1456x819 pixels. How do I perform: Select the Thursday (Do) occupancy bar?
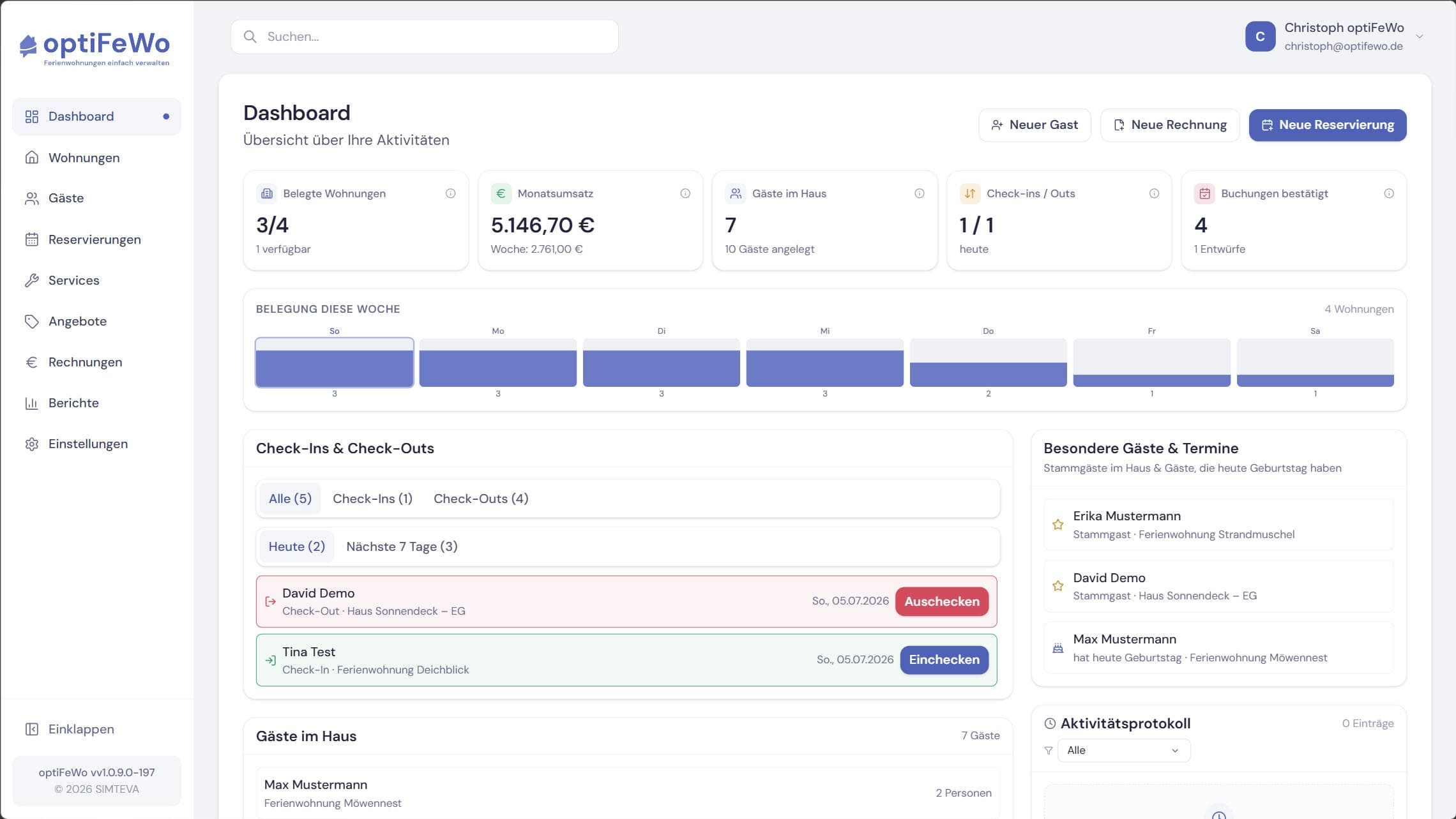pyautogui.click(x=988, y=363)
